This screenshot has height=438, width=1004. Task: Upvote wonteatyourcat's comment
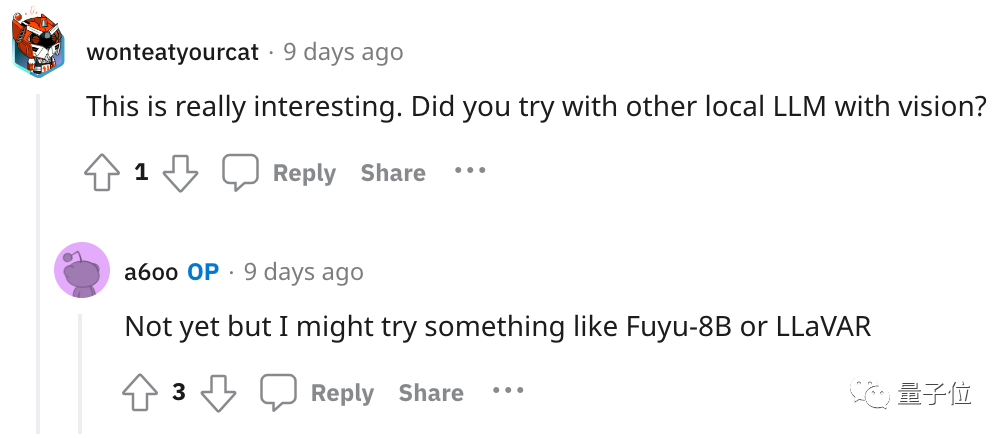tap(102, 173)
